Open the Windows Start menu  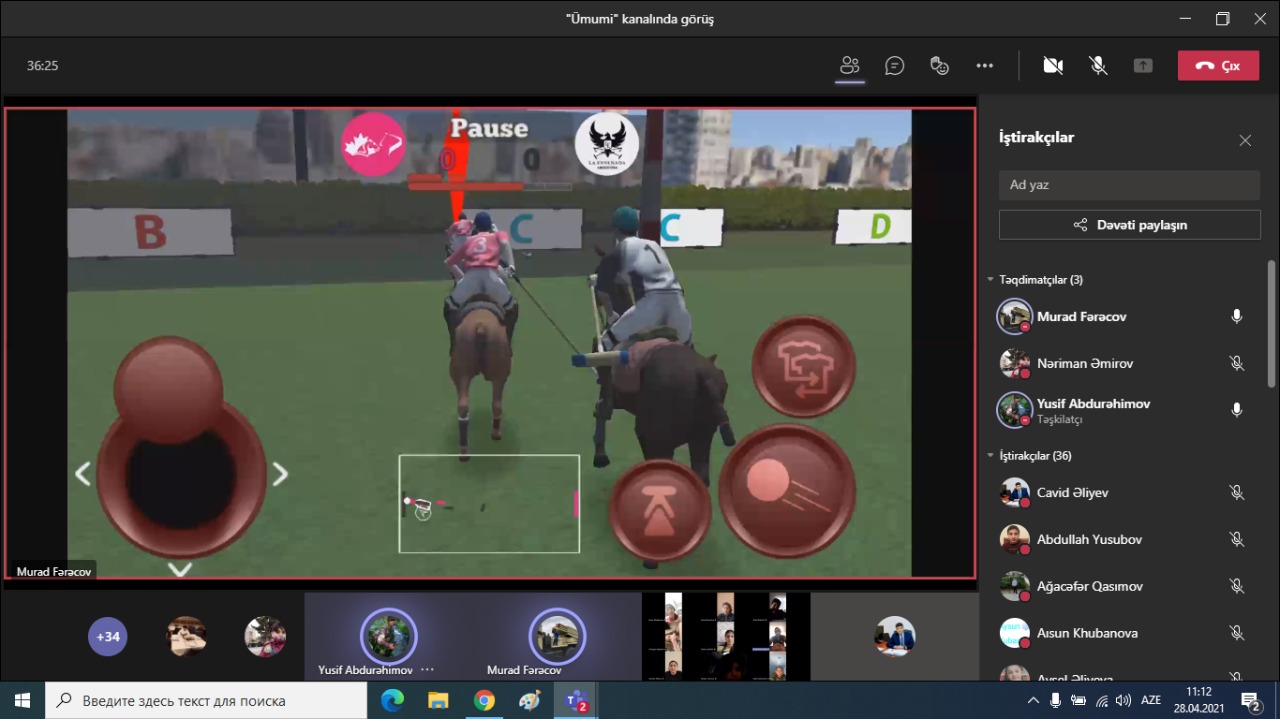(22, 700)
